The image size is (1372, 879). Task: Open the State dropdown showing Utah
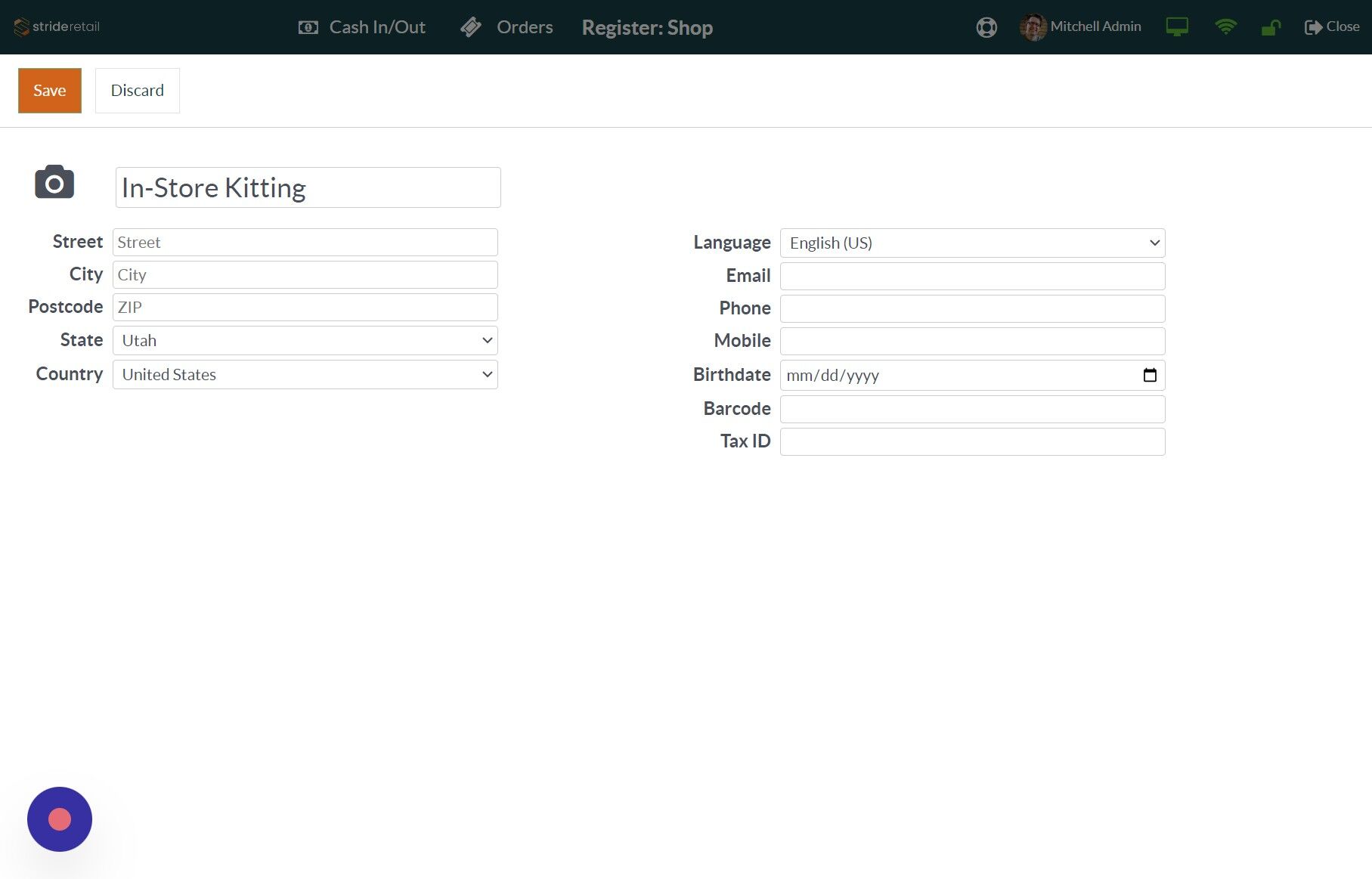pyautogui.click(x=305, y=340)
